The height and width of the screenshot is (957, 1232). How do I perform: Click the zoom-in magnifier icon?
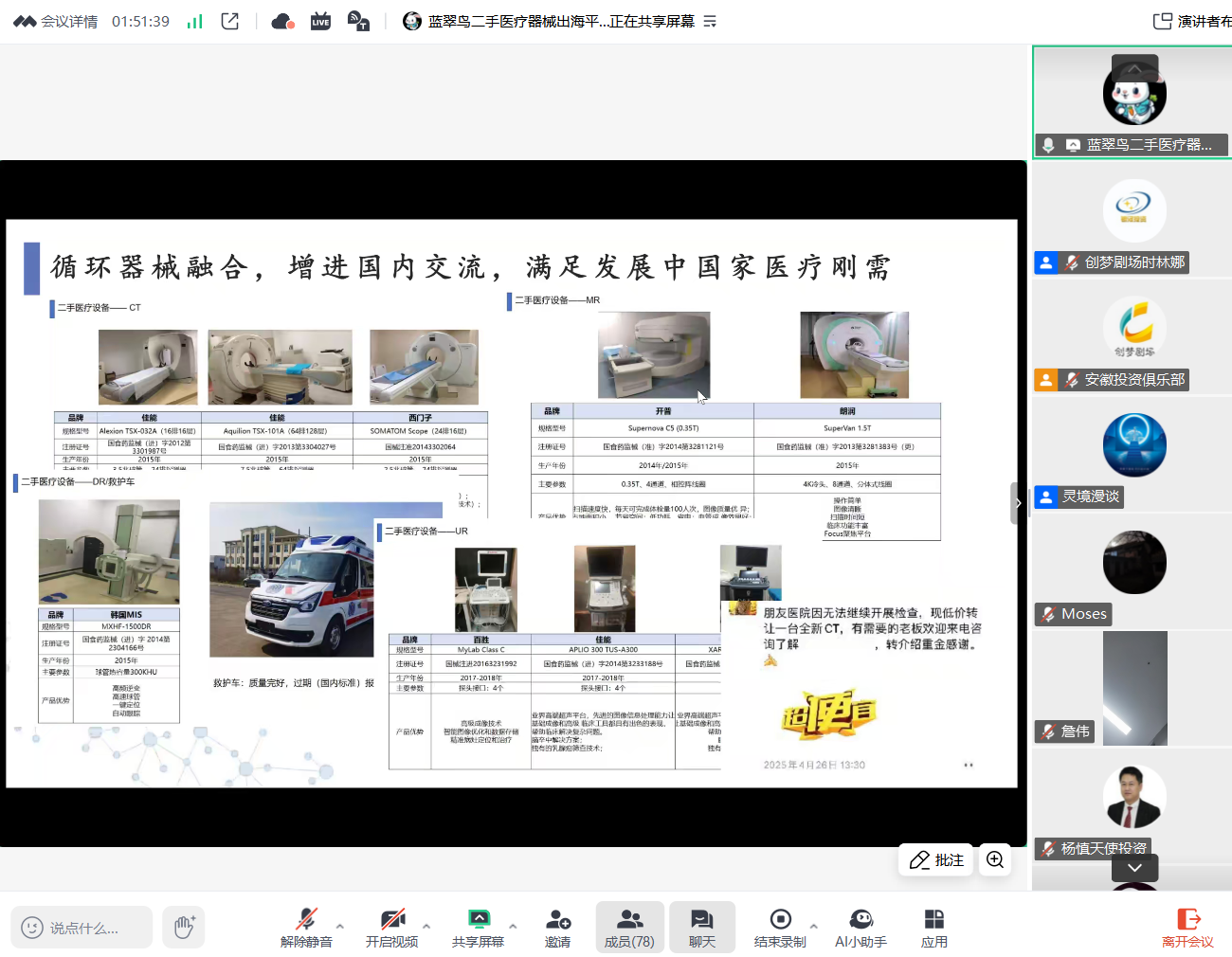[x=994, y=859]
